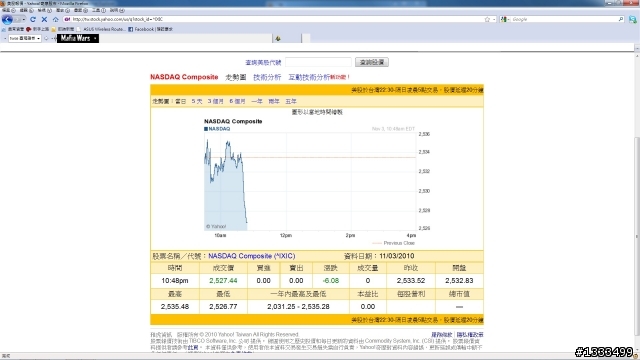Open the Skype toolbar icon beside the search box
The image size is (640, 360).
coord(633,19)
